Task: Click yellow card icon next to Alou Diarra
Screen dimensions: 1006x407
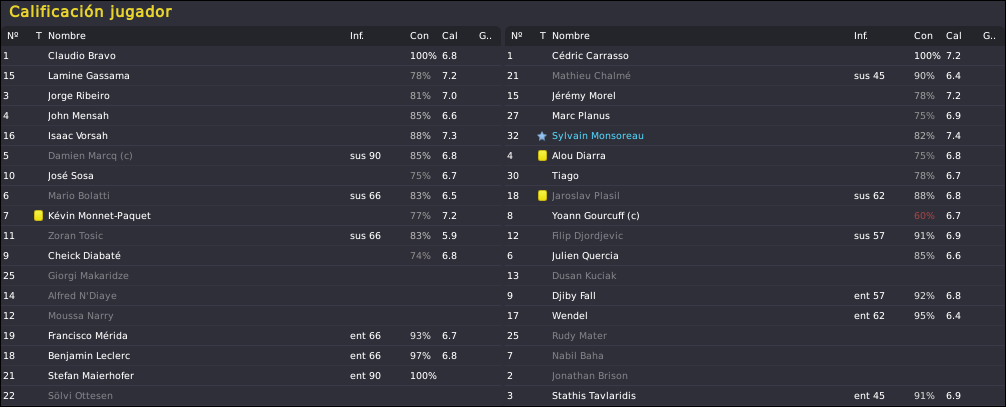Action: pos(542,155)
